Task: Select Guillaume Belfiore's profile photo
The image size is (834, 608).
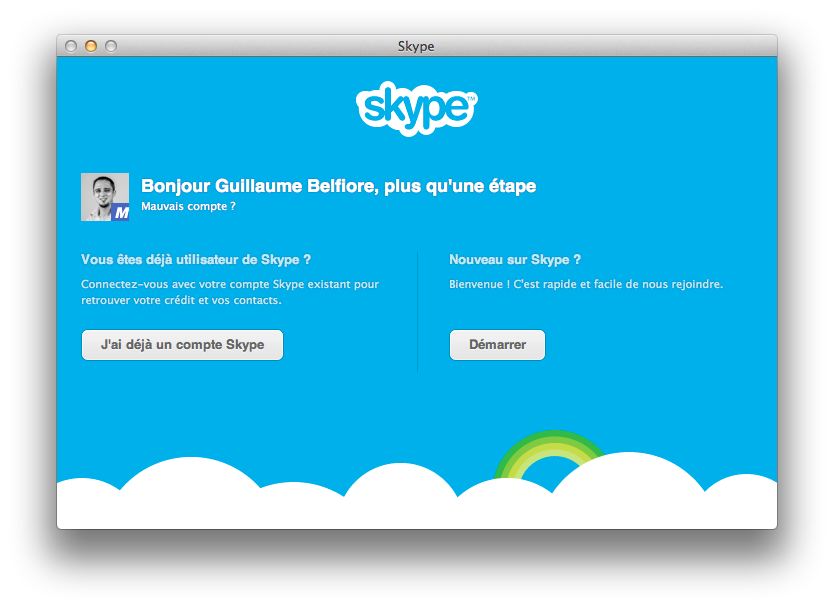Action: coord(105,196)
